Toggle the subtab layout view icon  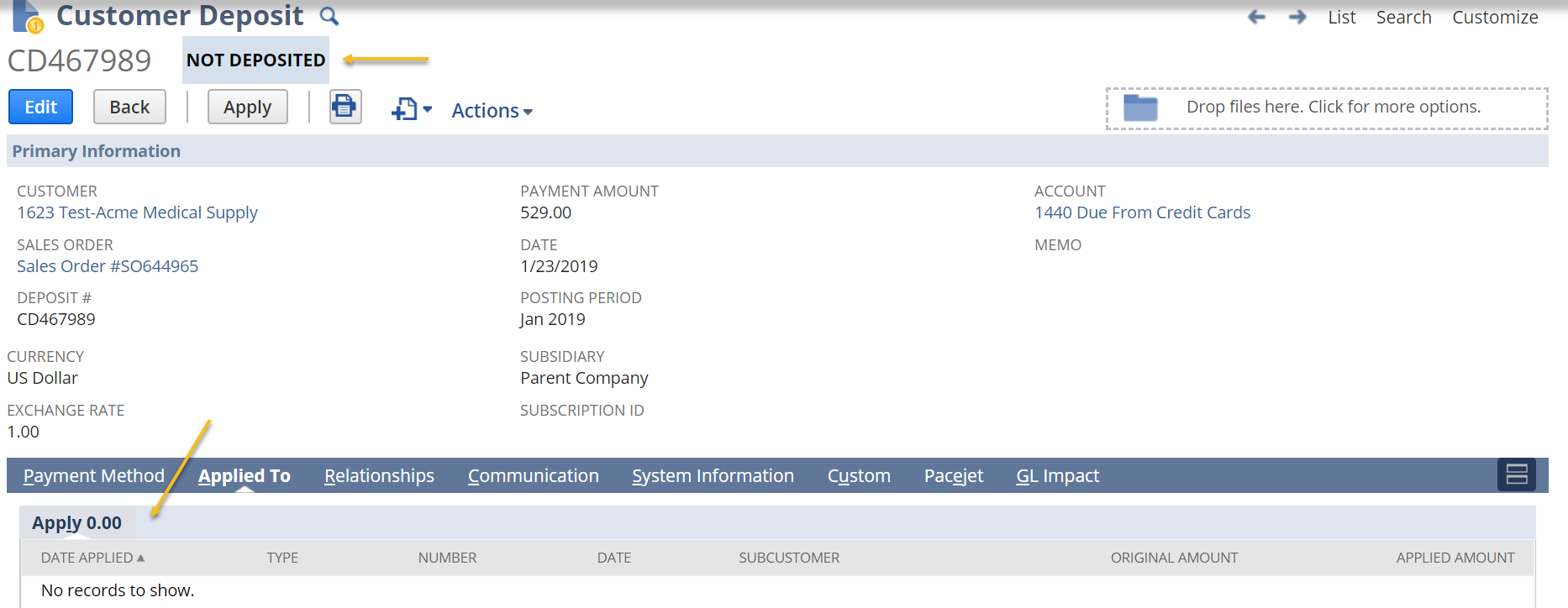pos(1516,474)
